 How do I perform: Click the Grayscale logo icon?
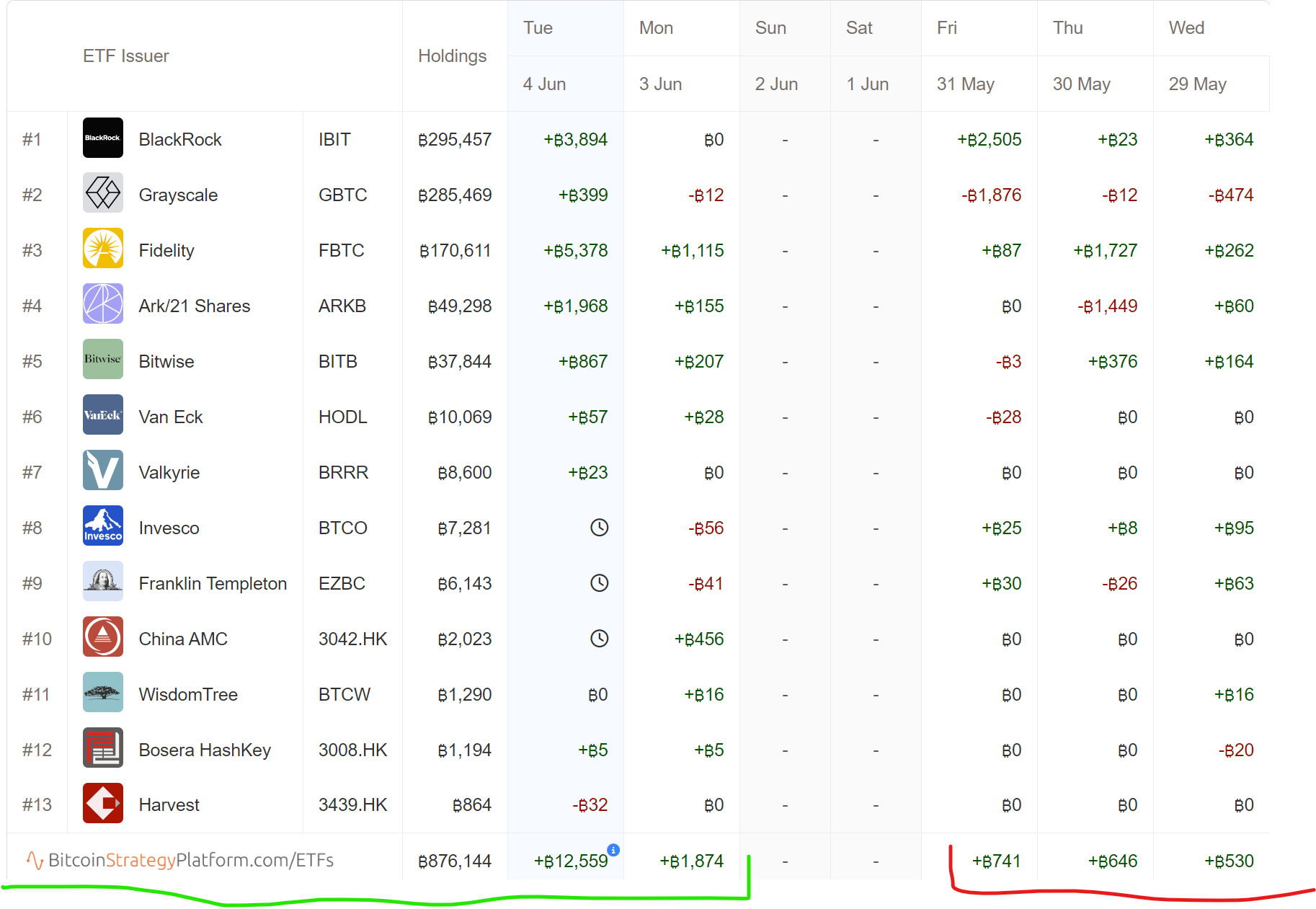102,194
